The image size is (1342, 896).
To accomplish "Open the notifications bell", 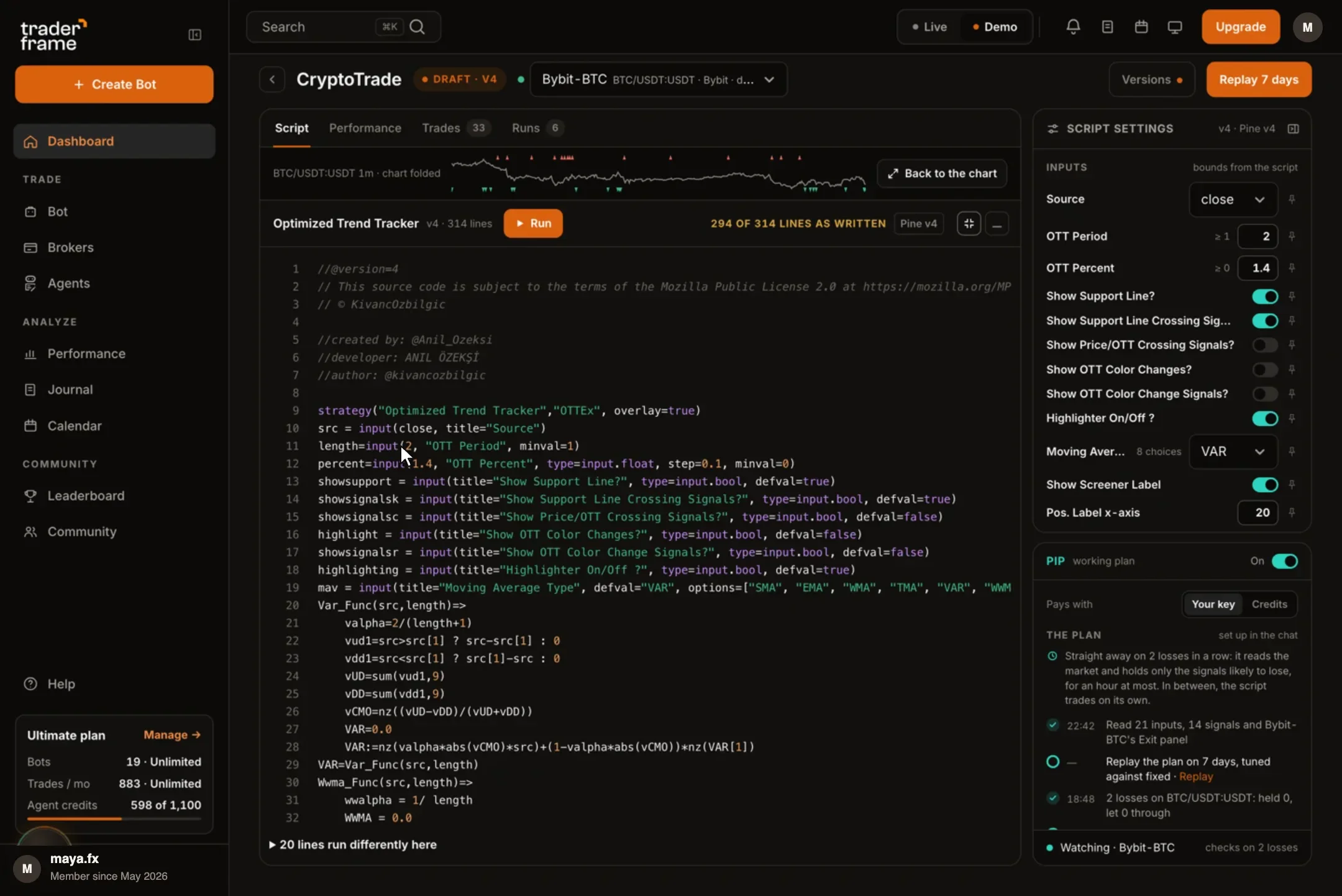I will pos(1073,27).
